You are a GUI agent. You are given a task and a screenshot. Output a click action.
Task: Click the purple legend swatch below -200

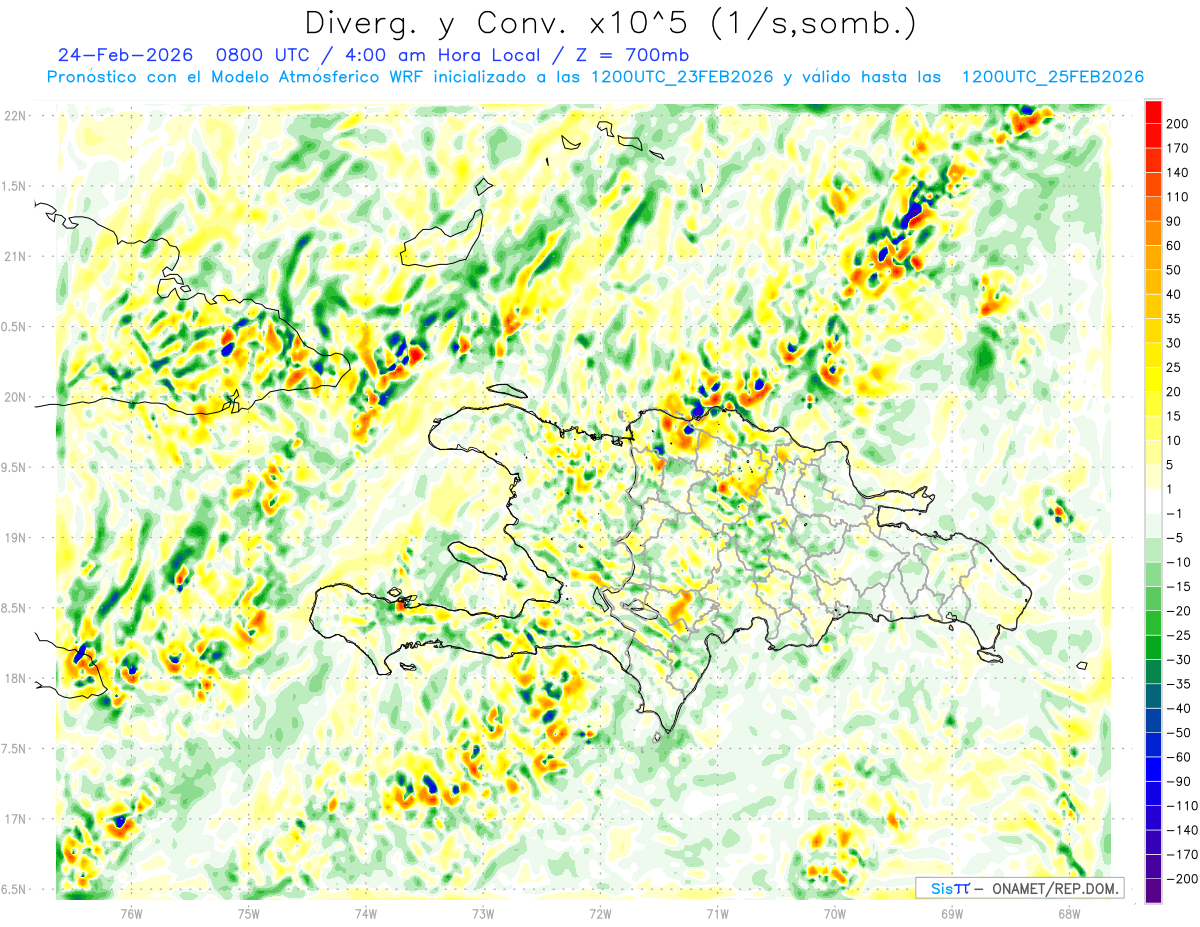click(1153, 891)
